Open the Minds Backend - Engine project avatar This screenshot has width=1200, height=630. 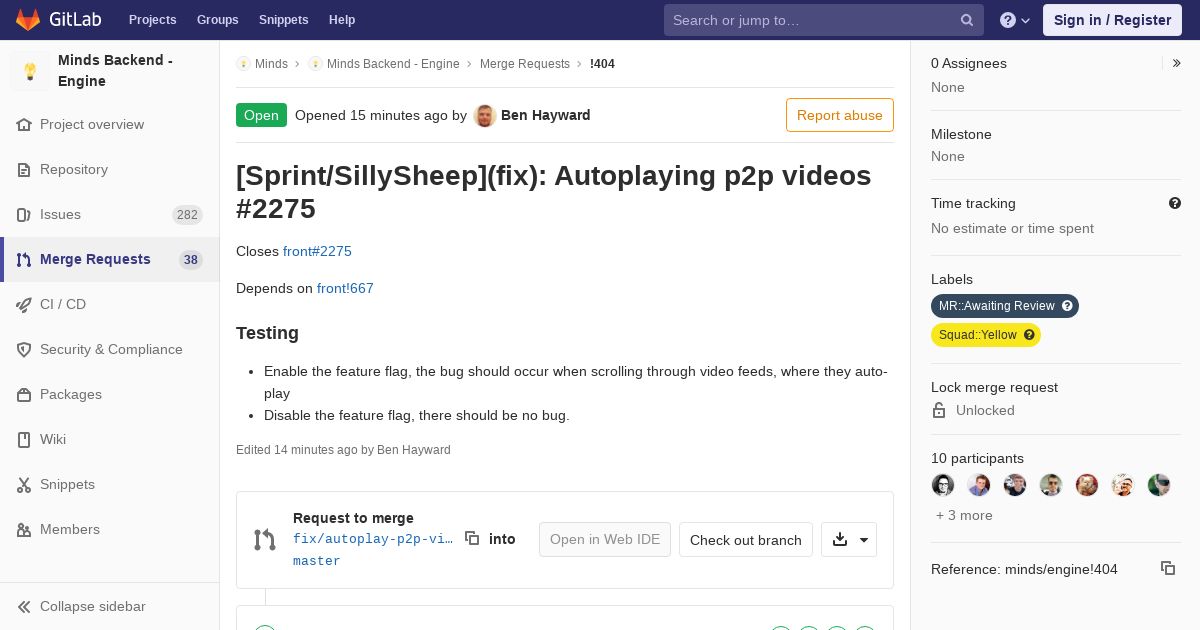coord(30,71)
